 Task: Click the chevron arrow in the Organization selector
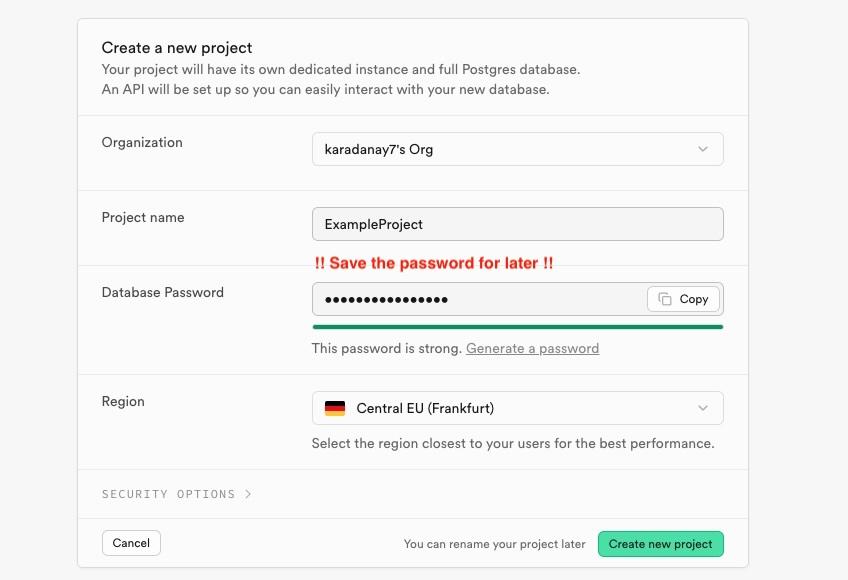point(703,149)
